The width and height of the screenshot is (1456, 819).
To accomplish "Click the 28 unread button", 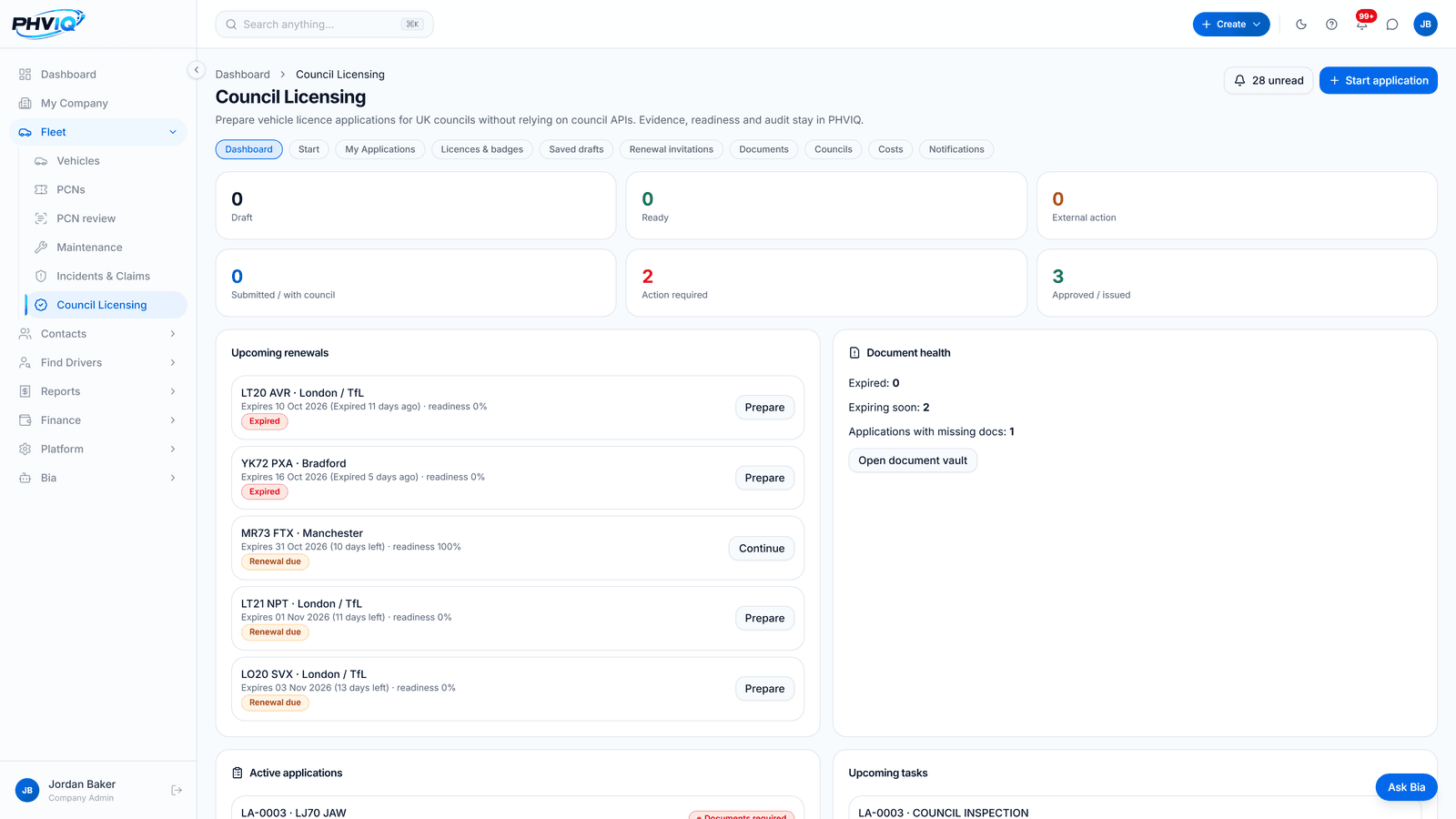I will [x=1269, y=80].
